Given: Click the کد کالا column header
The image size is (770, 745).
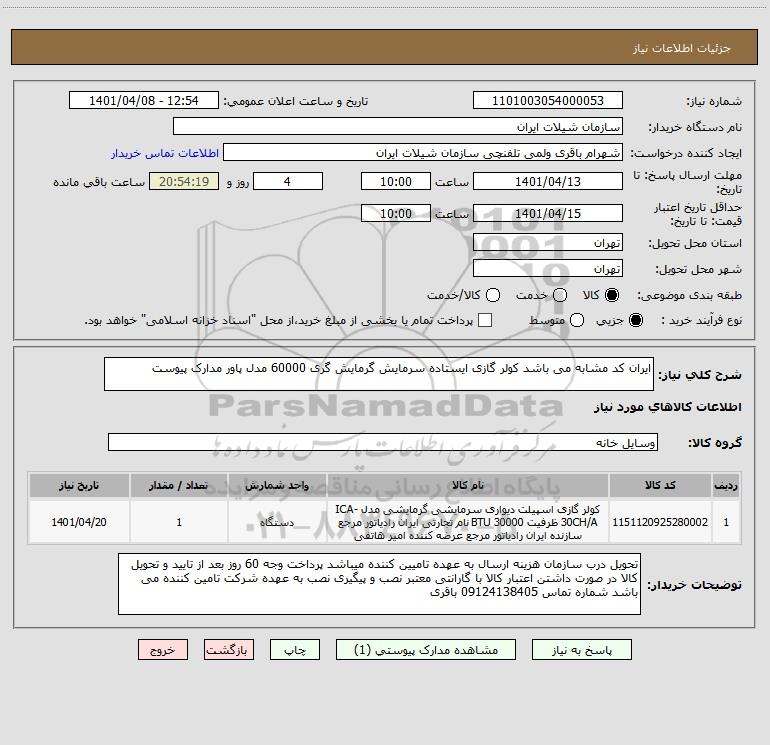Looking at the screenshot, I should coord(660,485).
